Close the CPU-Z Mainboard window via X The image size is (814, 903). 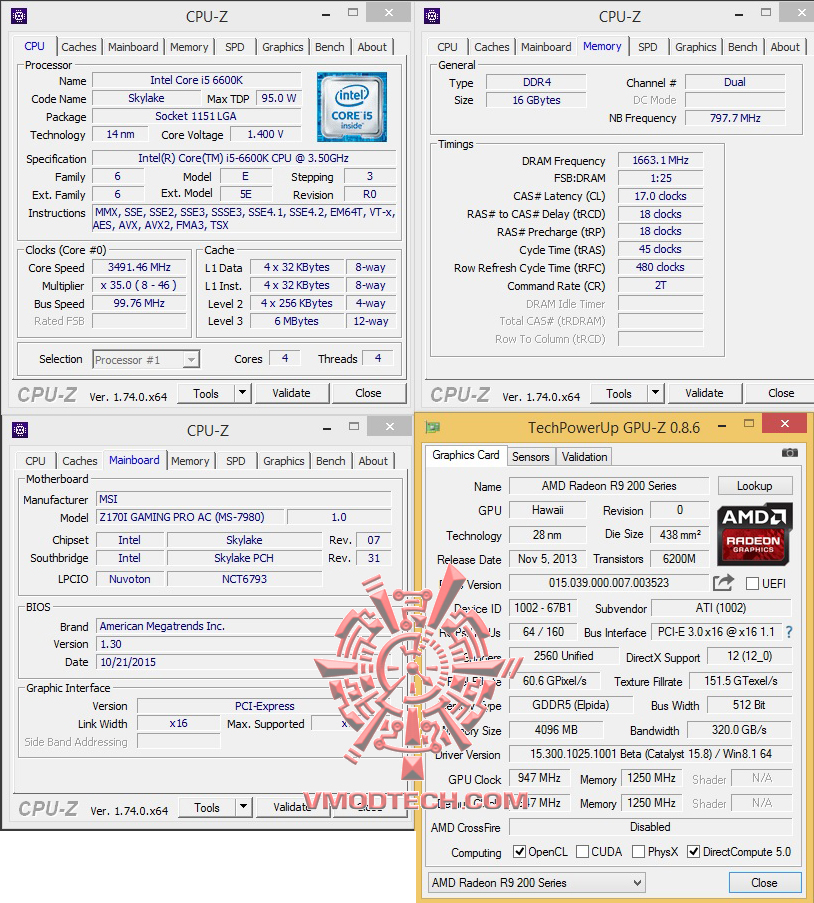[390, 426]
